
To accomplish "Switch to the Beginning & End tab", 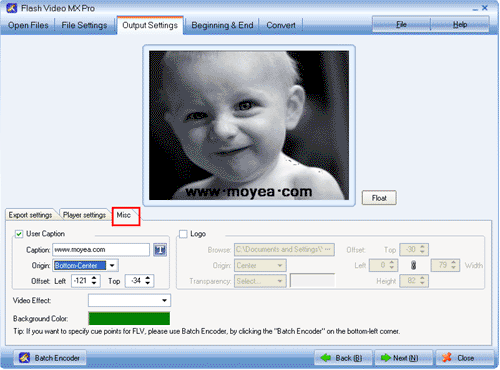I will coord(222,25).
